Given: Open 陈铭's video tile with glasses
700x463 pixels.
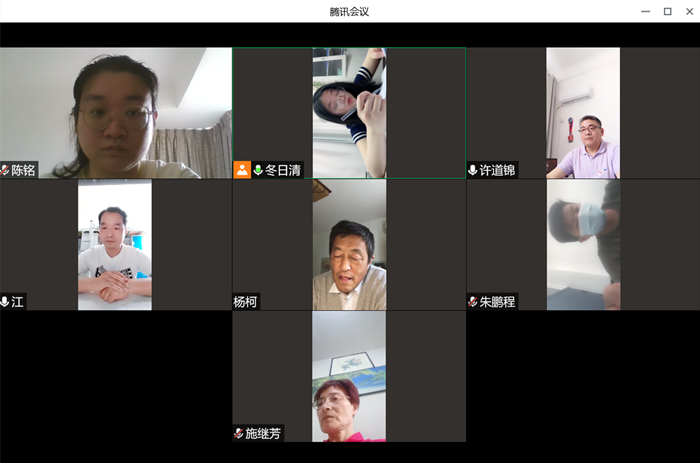Looking at the screenshot, I should 116,113.
